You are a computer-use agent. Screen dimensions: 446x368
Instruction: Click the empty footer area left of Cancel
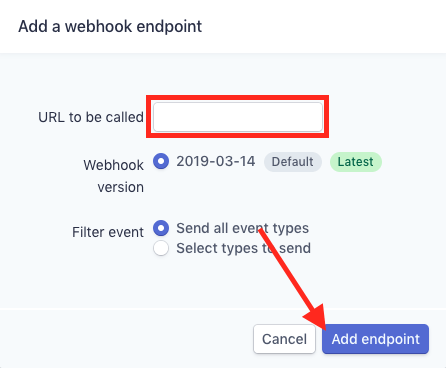pyautogui.click(x=127, y=339)
